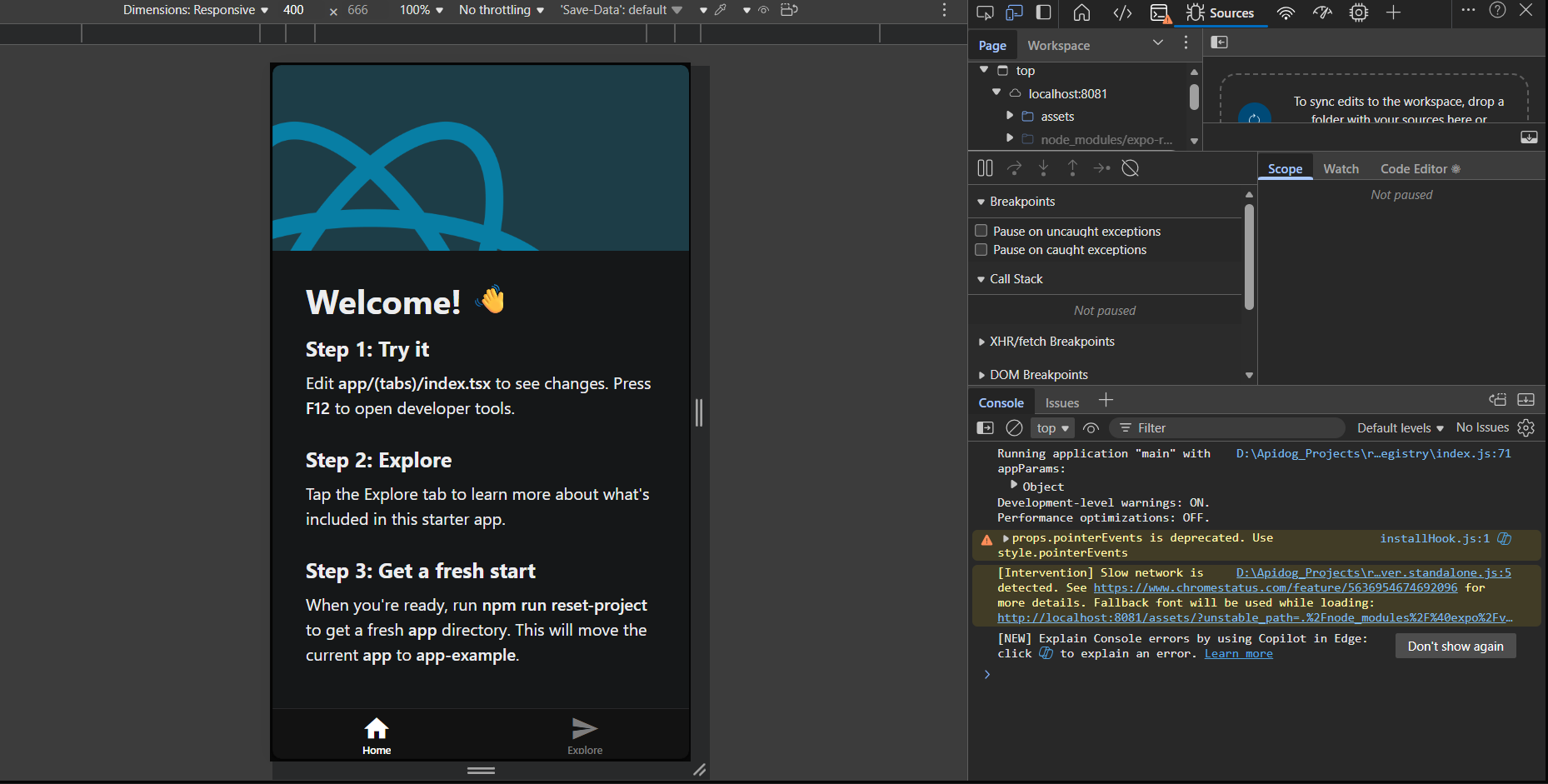Clear the console output

[1014, 427]
